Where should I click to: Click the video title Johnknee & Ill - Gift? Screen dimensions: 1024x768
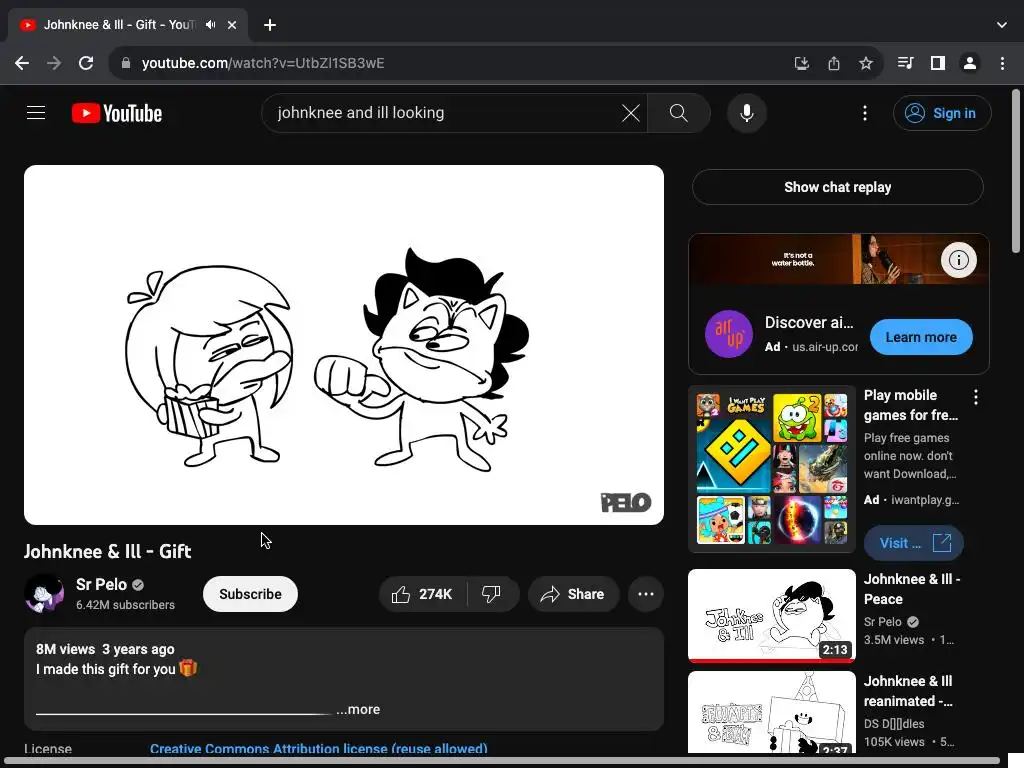pos(108,552)
